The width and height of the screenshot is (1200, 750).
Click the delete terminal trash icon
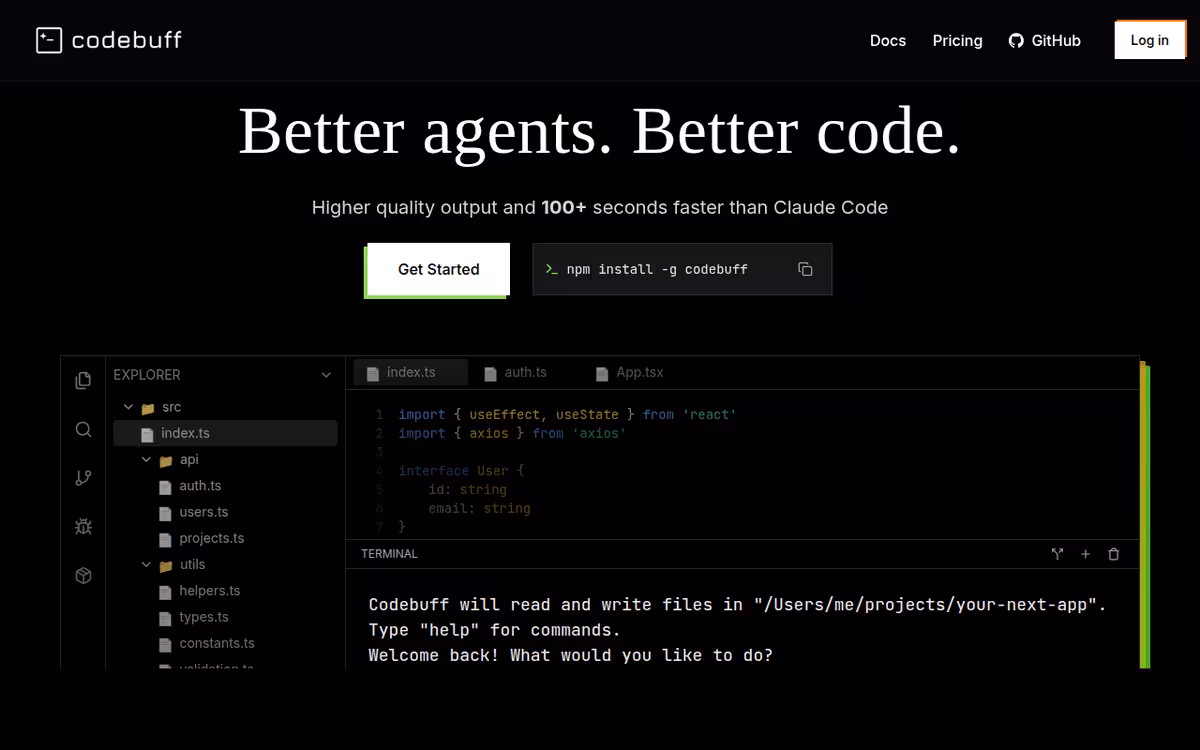pyautogui.click(x=1113, y=554)
